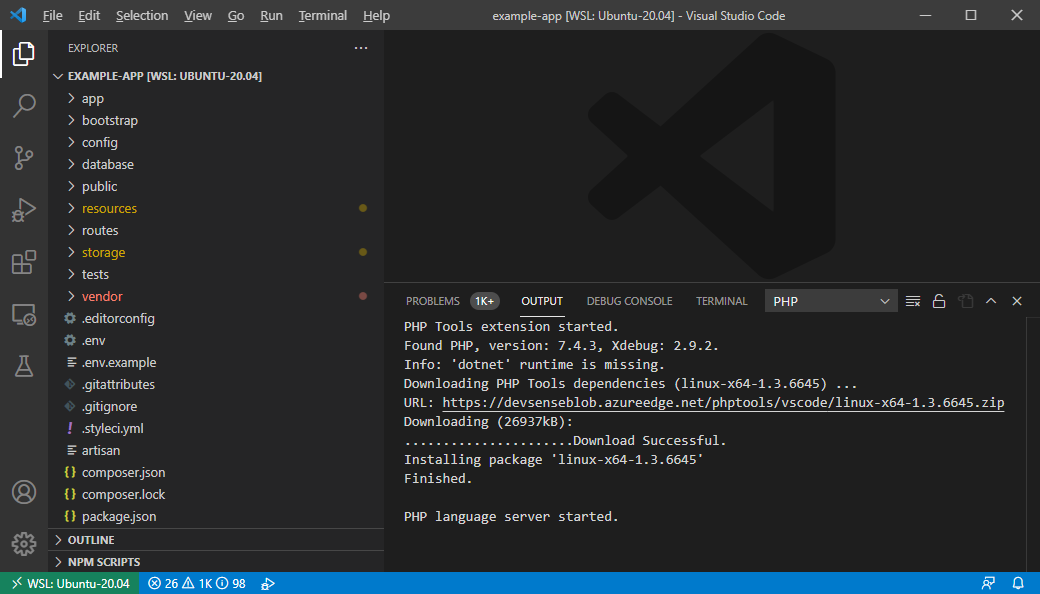Open the Run and Debug view
This screenshot has height=594, width=1040.
point(24,210)
